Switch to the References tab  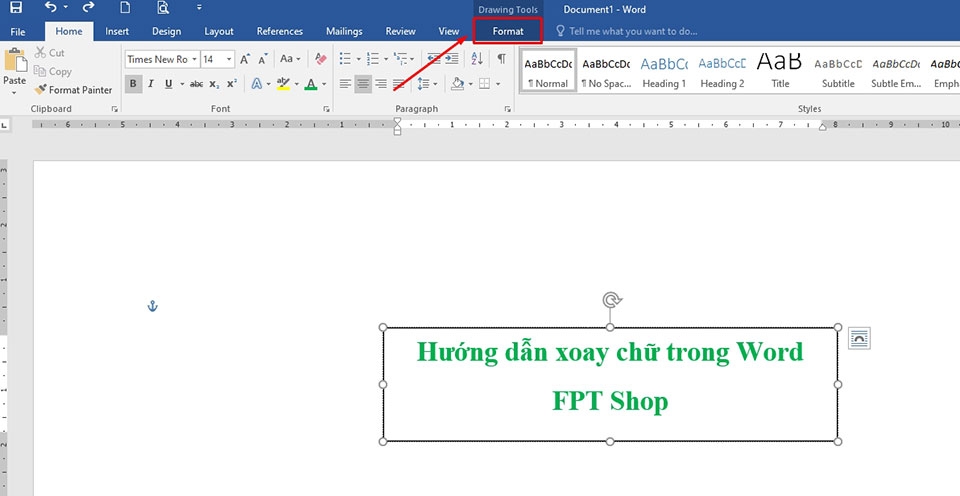pyautogui.click(x=280, y=31)
